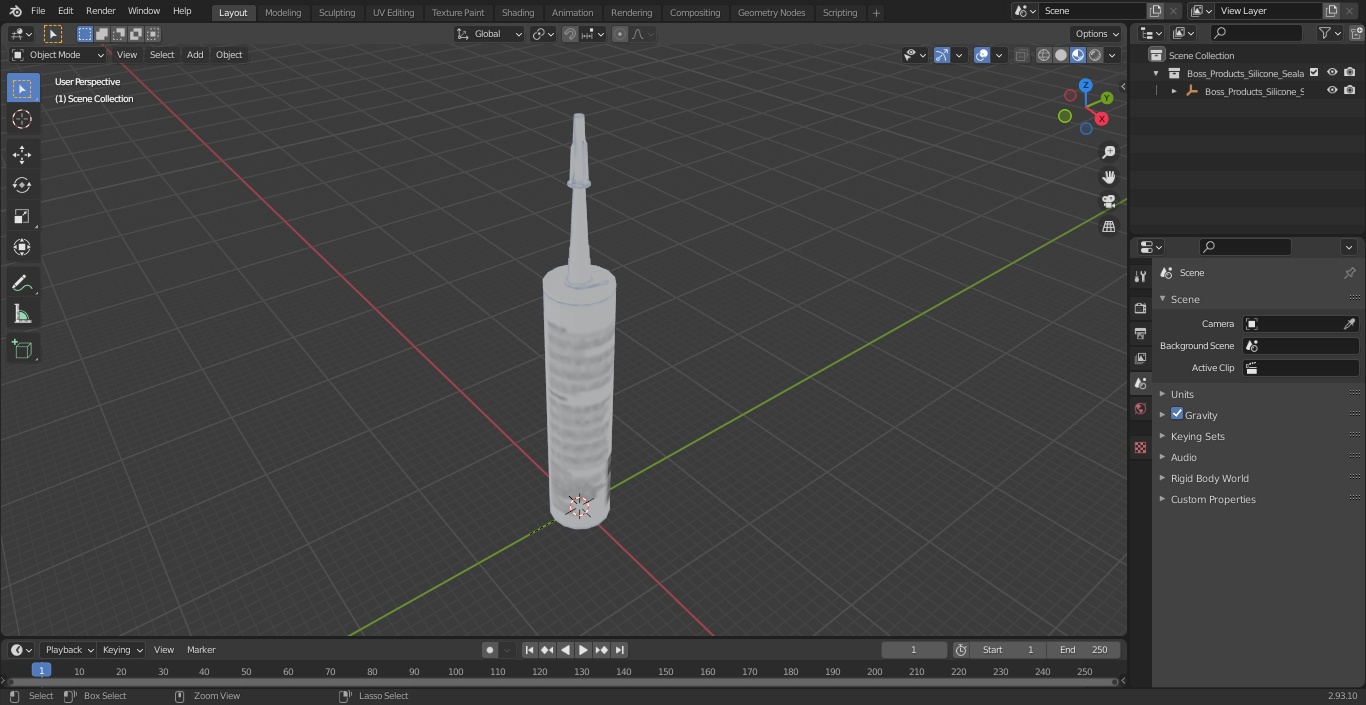Activate the Rotate tool
The image size is (1366, 705).
(22, 185)
